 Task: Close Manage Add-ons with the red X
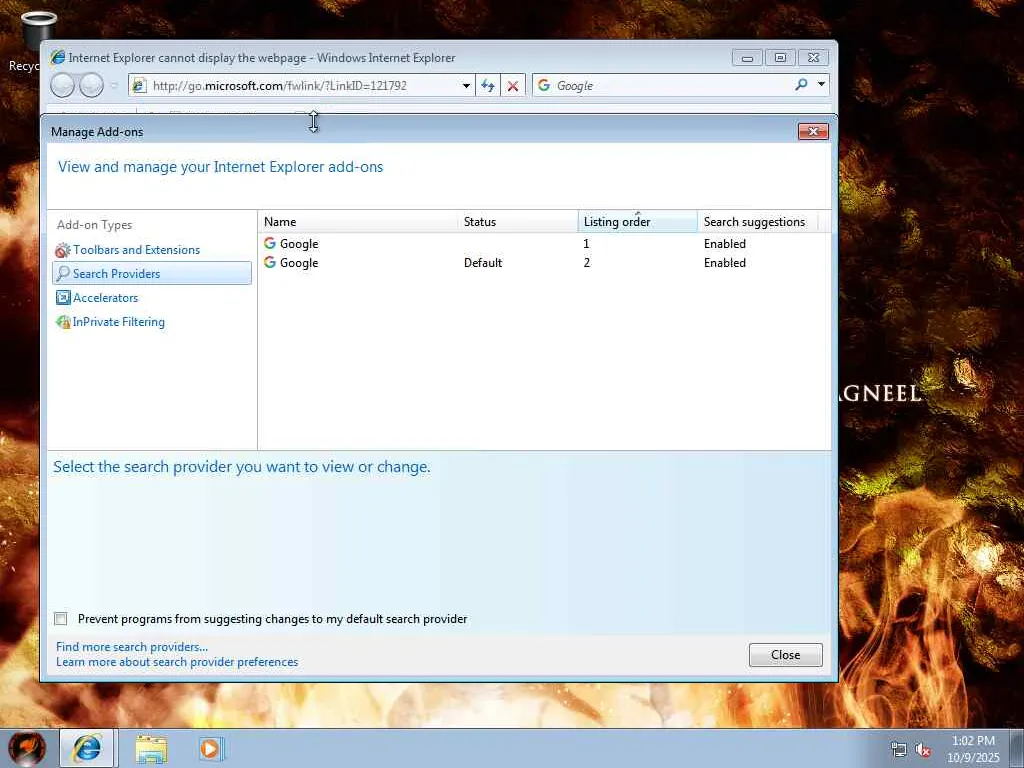click(x=813, y=131)
